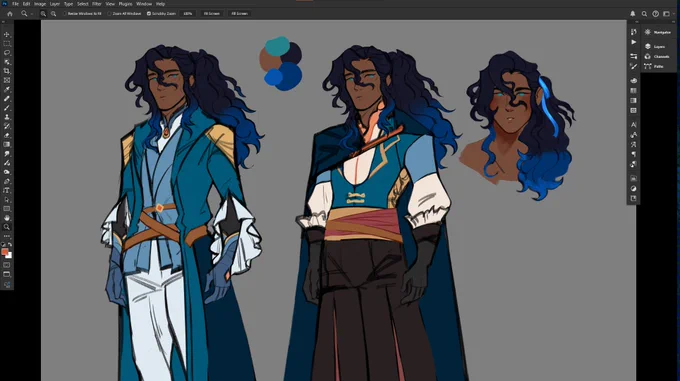This screenshot has width=680, height=381.
Task: Open the Brush Settings panel icon
Action: click(x=634, y=66)
